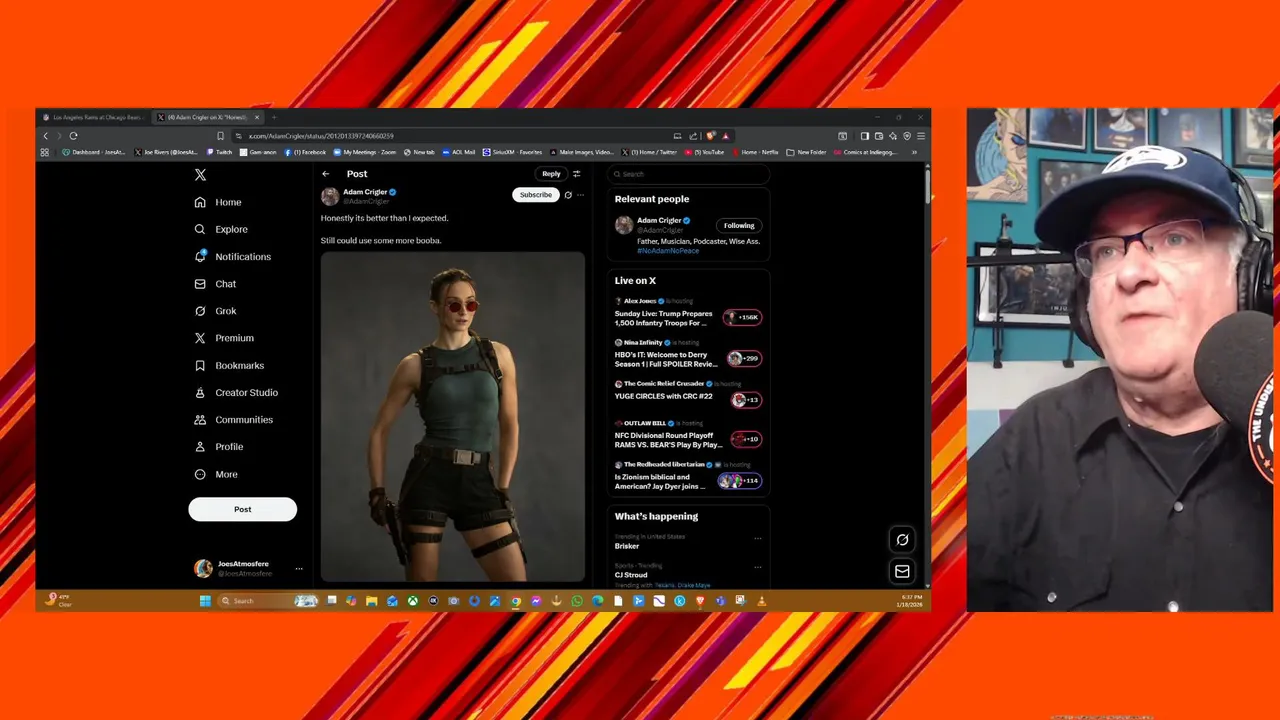Click the Profile person icon

point(200,446)
